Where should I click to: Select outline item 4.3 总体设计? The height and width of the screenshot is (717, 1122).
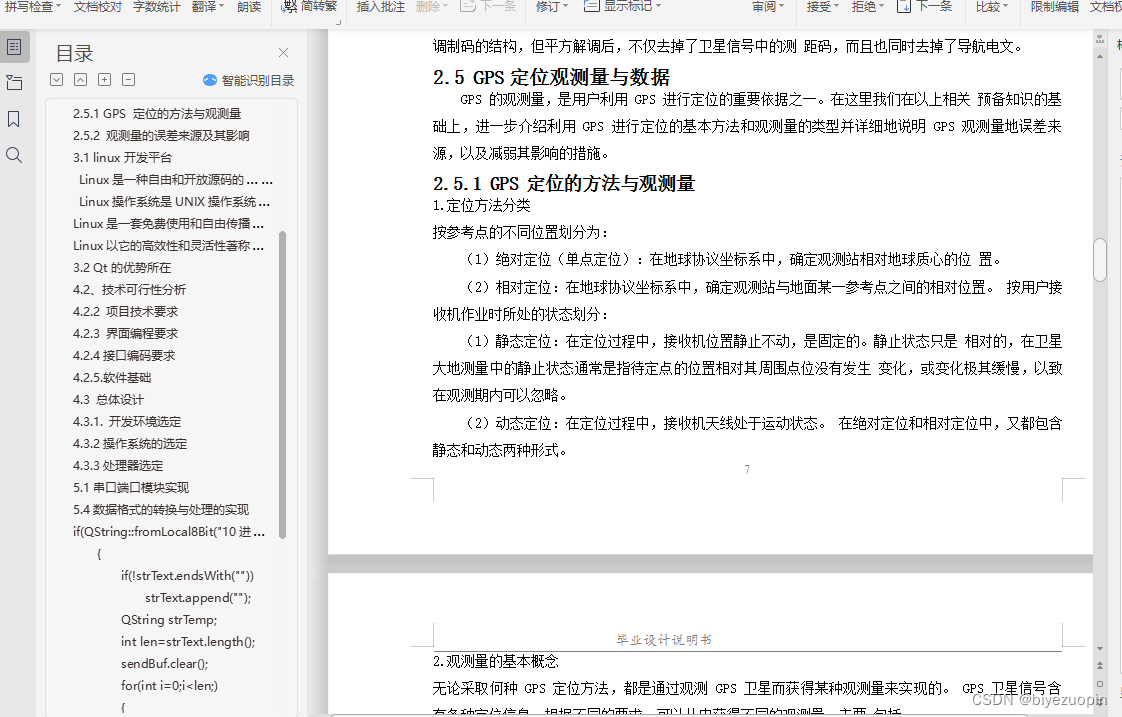[x=108, y=400]
